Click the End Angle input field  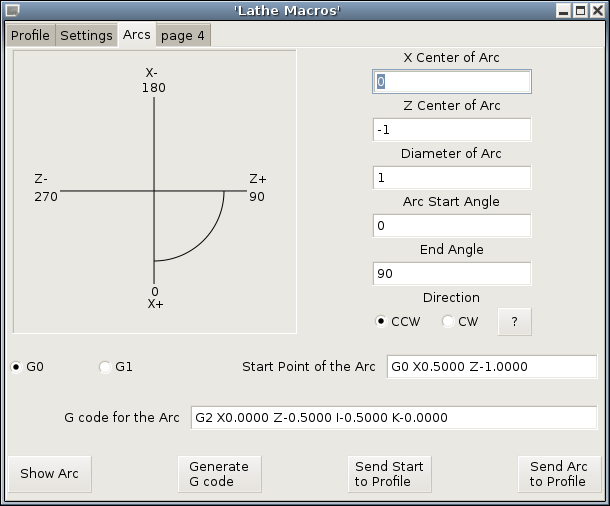coord(450,274)
